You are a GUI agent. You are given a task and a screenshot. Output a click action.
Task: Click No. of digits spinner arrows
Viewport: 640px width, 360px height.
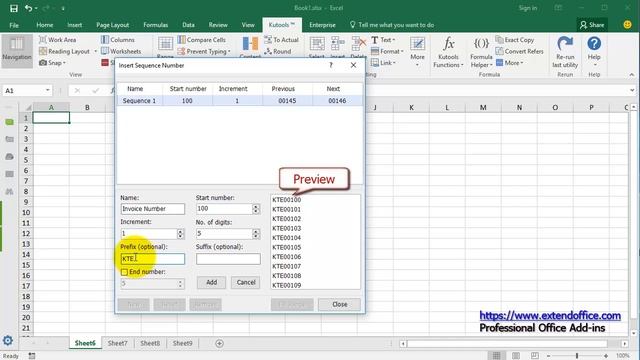256,233
